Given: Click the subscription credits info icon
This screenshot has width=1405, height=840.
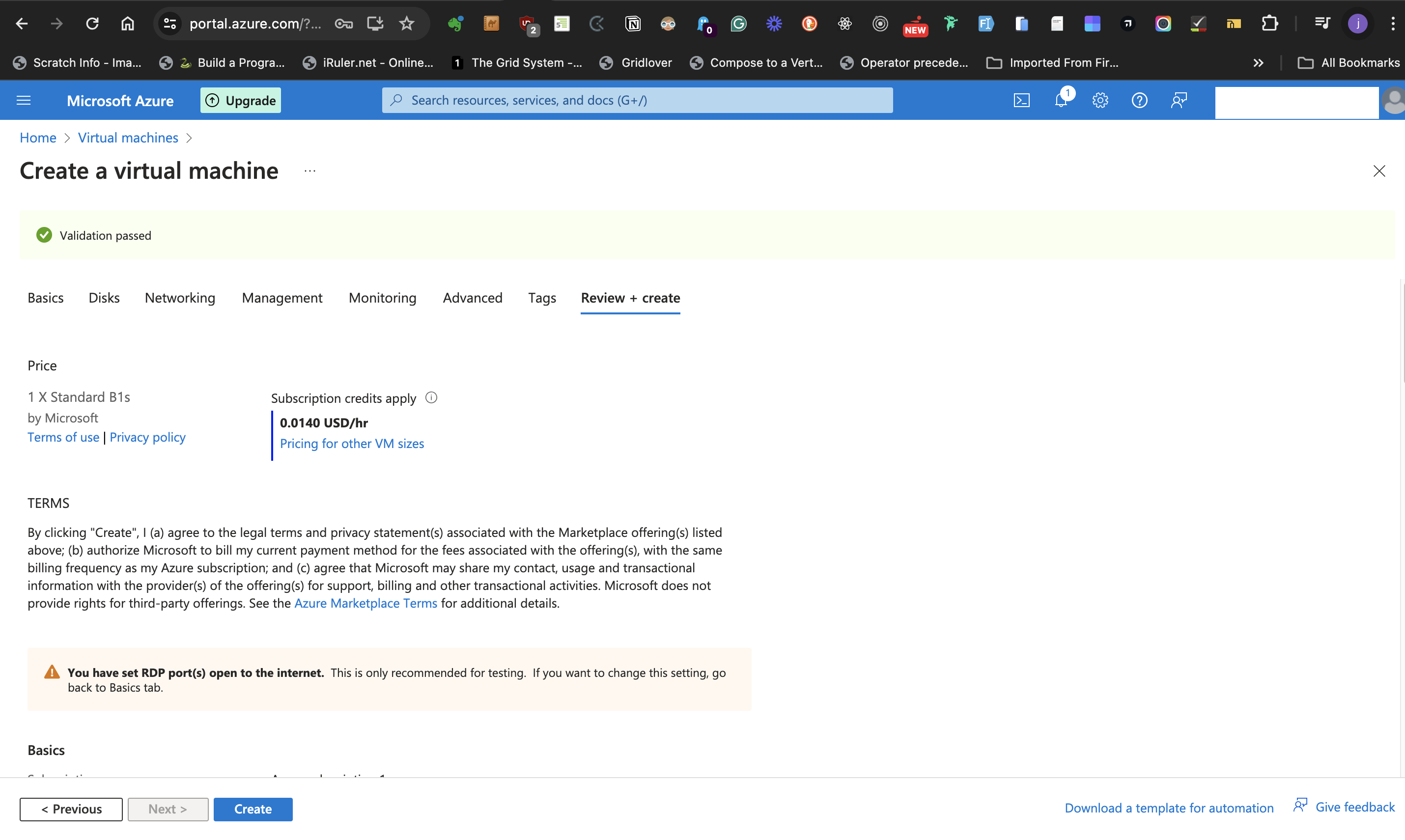Looking at the screenshot, I should coord(431,397).
